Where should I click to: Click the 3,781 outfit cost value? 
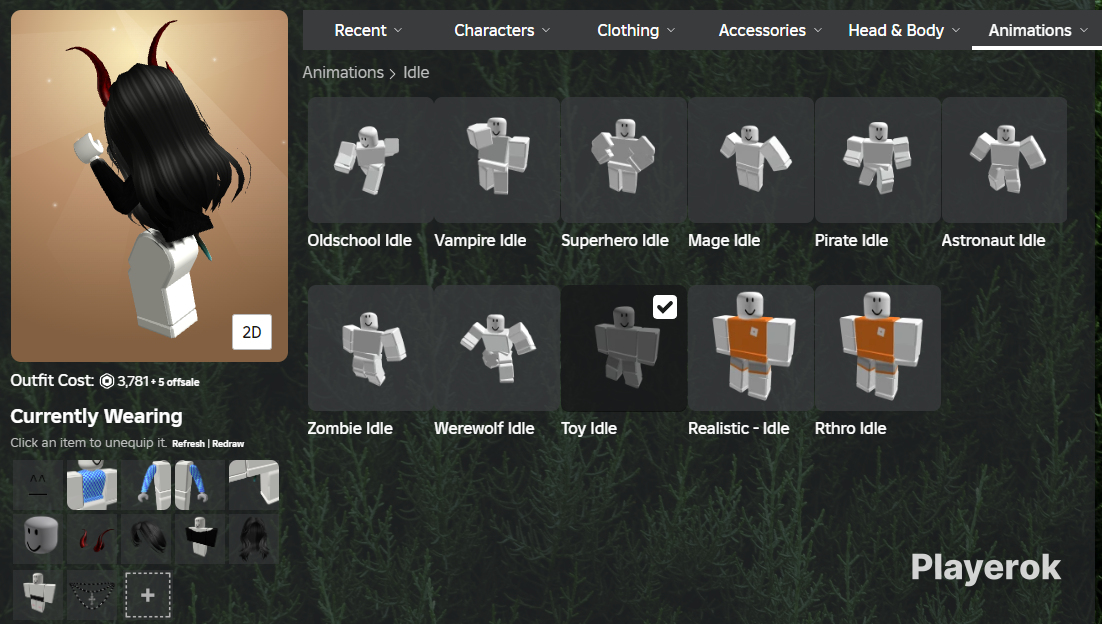pyautogui.click(x=133, y=381)
